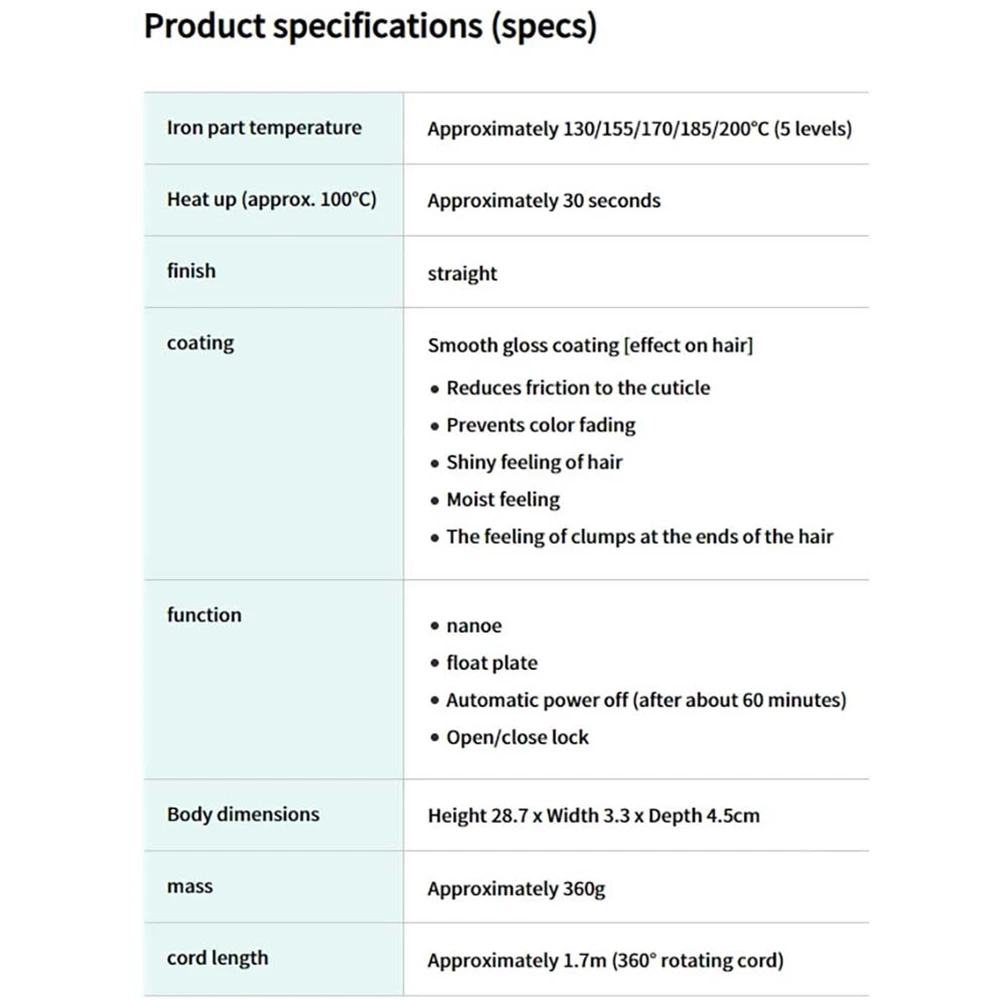The width and height of the screenshot is (1000, 1000).
Task: Select the "cord length" row label
Action: tap(217, 958)
